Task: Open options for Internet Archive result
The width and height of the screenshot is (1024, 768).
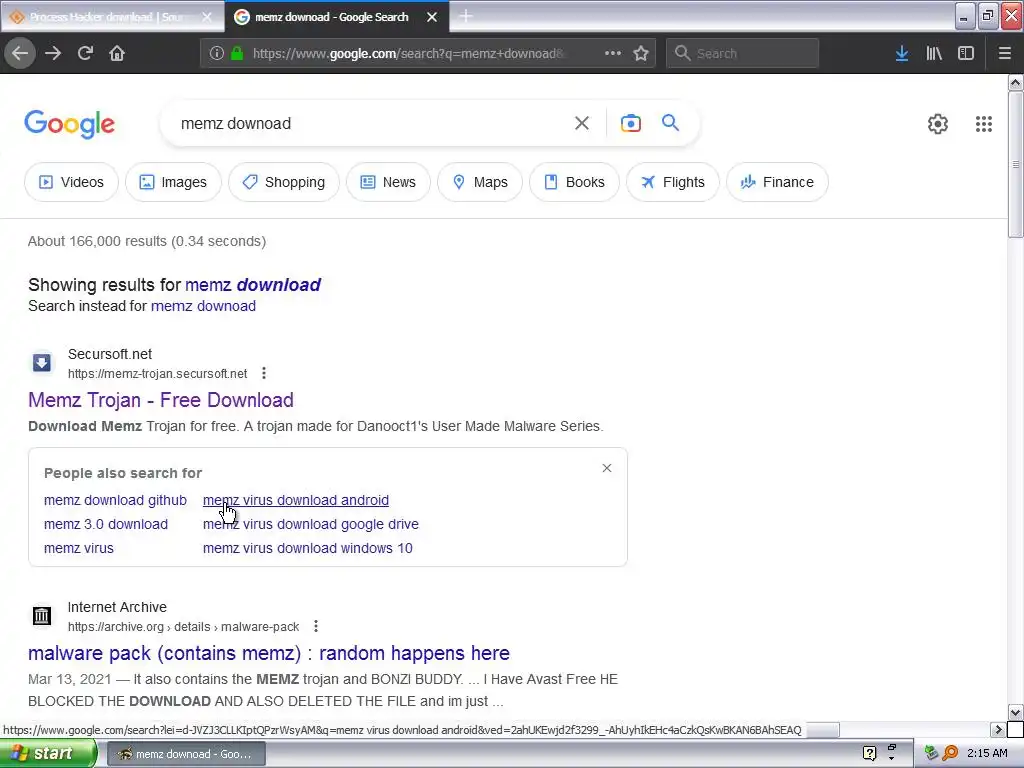Action: pos(315,626)
